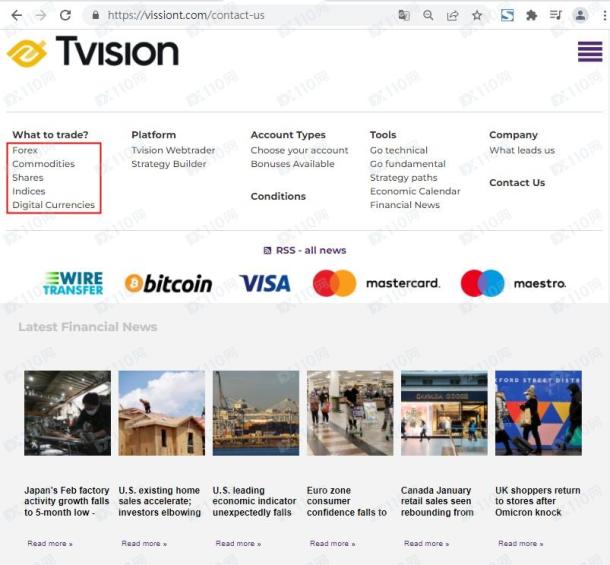Open the Forex link
This screenshot has width=610, height=565.
(x=25, y=150)
